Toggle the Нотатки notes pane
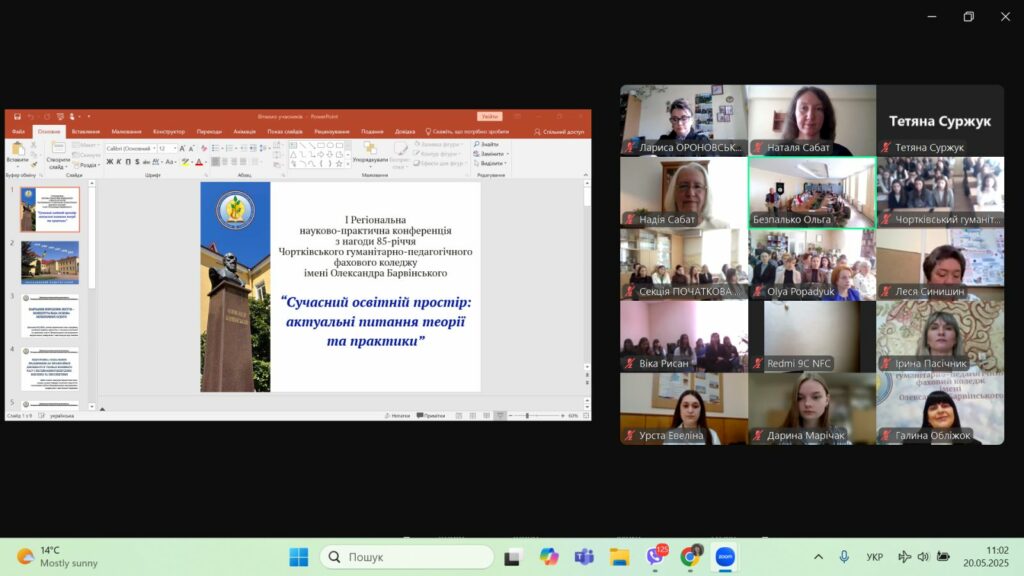Viewport: 1024px width, 576px height. (x=397, y=415)
